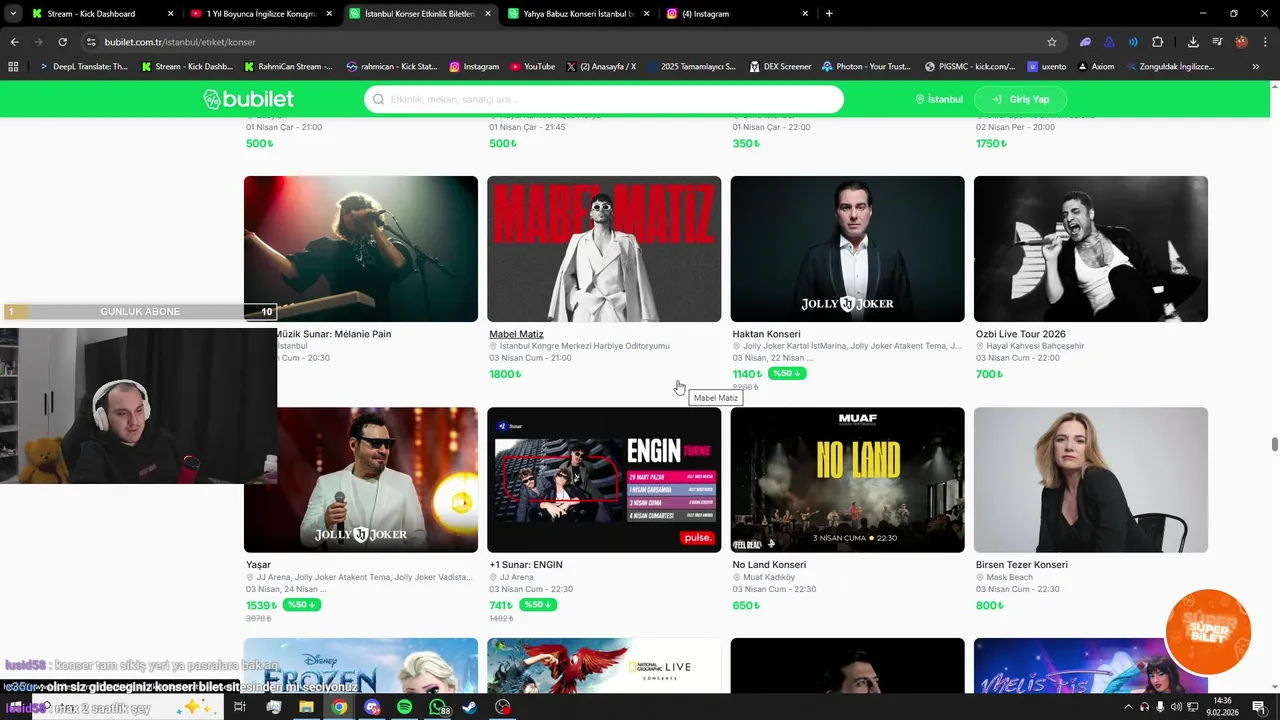The width and height of the screenshot is (1280, 720).
Task: Close the İstanbul Konser Etkinlik Biletleri tab
Action: pyautogui.click(x=488, y=14)
